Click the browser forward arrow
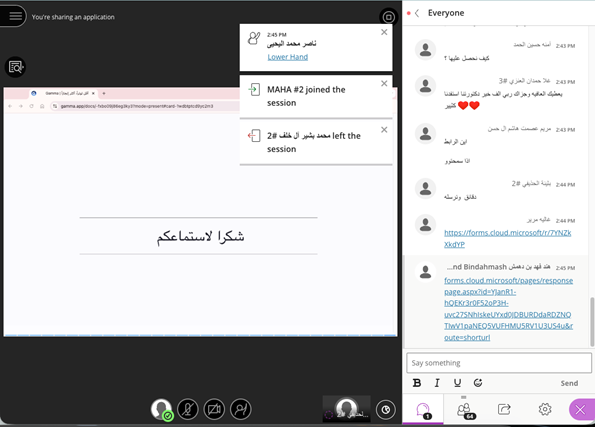This screenshot has height=427, width=595. point(21,106)
